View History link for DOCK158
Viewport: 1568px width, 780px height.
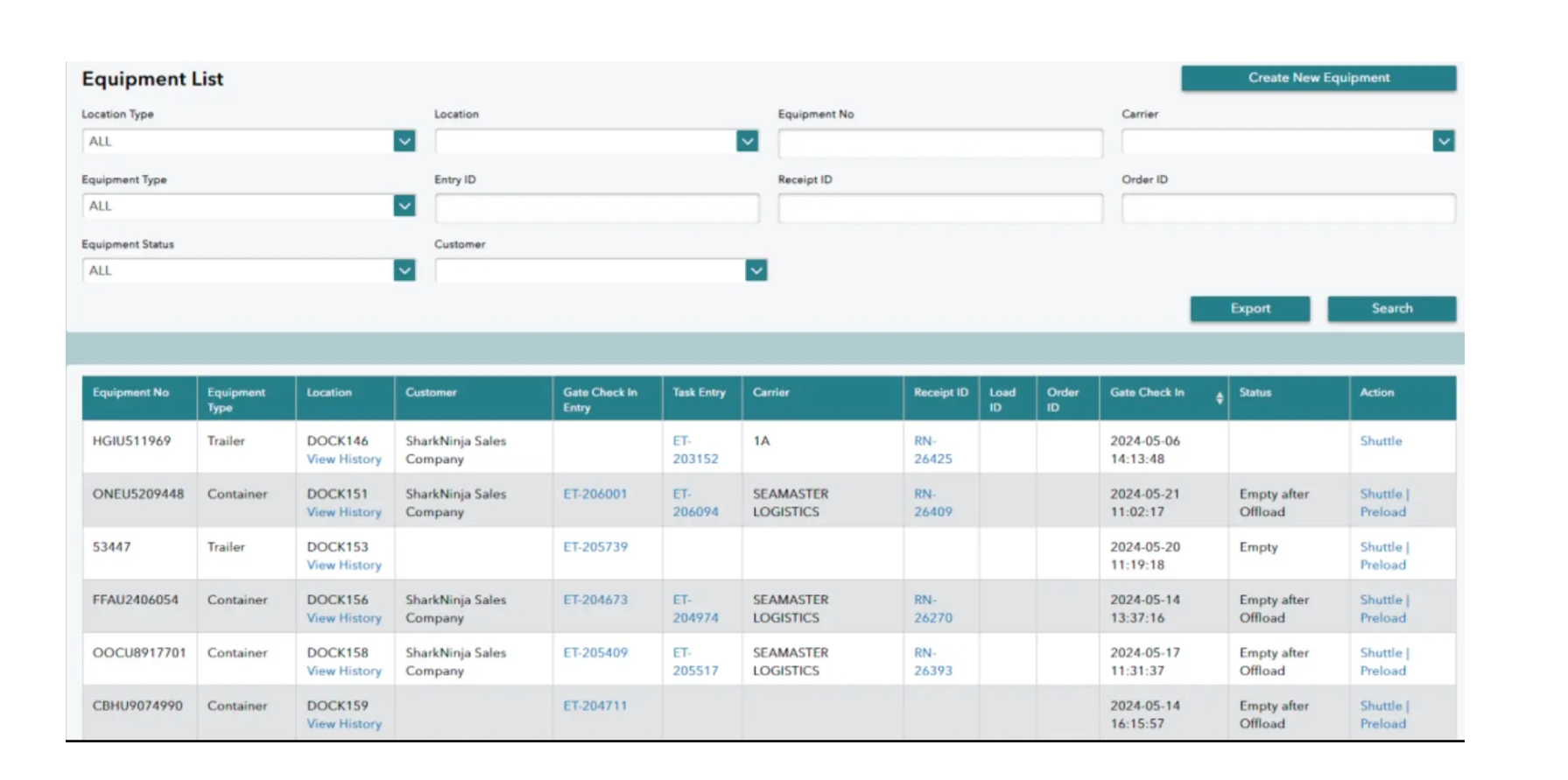[x=344, y=671]
